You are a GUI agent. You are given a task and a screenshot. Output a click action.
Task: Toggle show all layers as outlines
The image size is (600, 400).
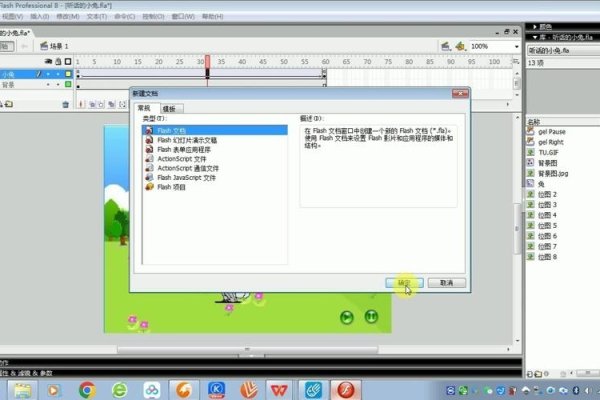68,62
